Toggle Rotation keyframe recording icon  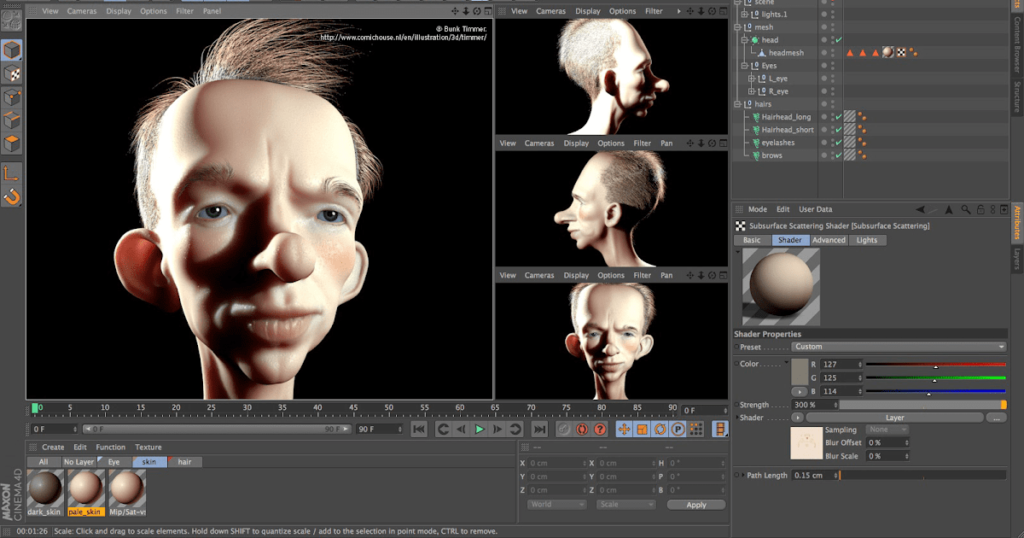coord(660,429)
